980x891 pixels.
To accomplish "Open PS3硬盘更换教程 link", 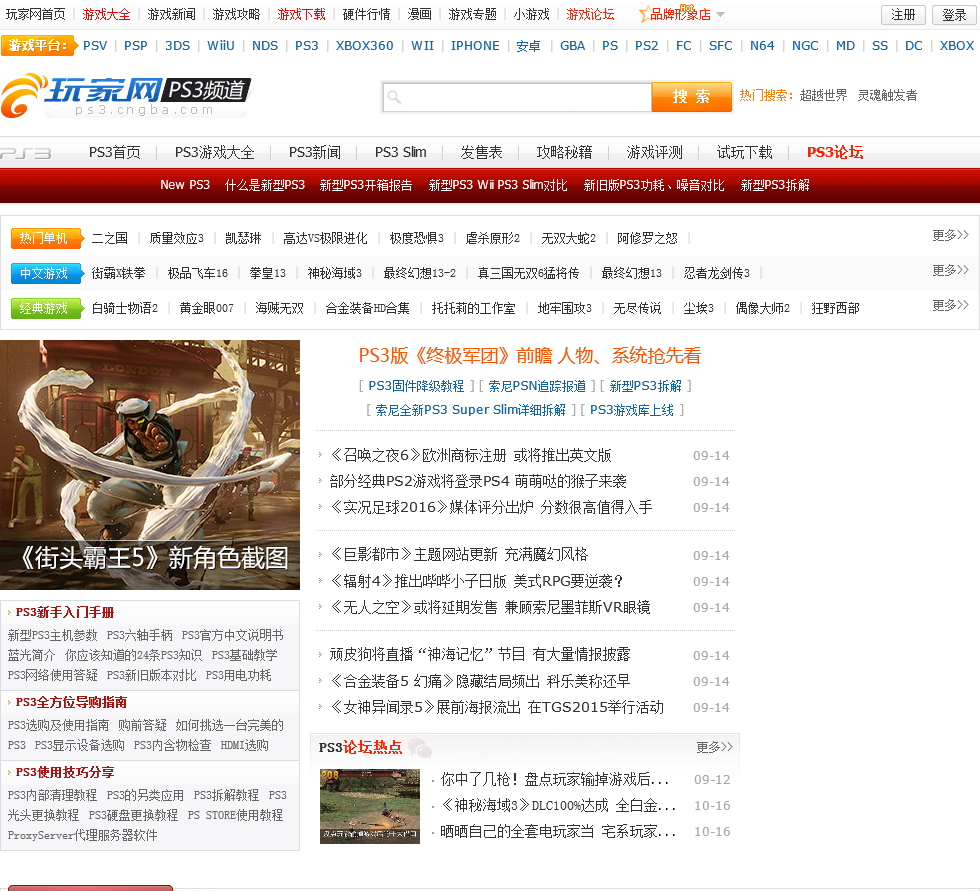I will click(x=133, y=815).
